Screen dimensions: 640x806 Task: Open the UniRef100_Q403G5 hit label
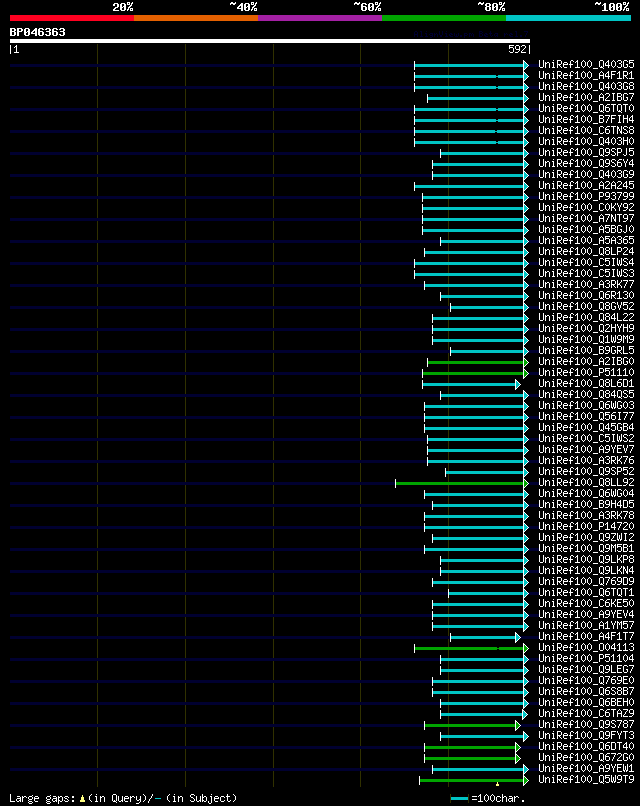pyautogui.click(x=586, y=65)
